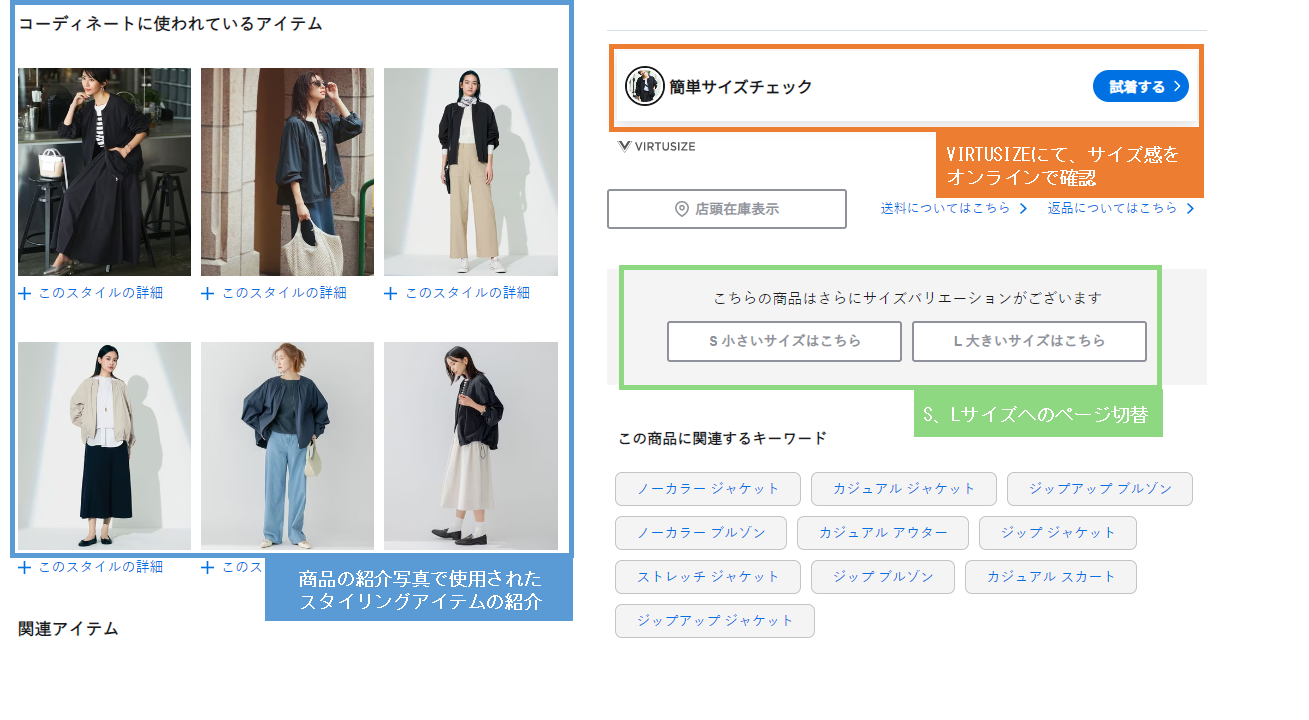
Task: Click the plus icon under navy jacket with mesh bag
Action: click(x=208, y=294)
